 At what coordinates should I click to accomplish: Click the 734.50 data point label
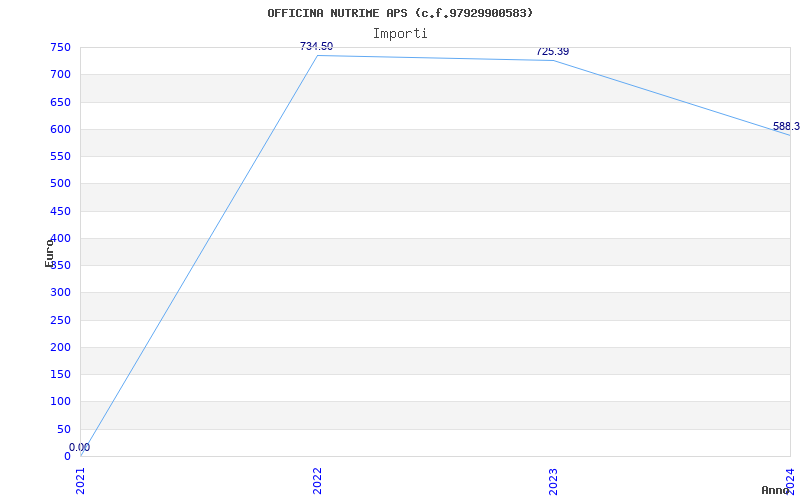(316, 46)
